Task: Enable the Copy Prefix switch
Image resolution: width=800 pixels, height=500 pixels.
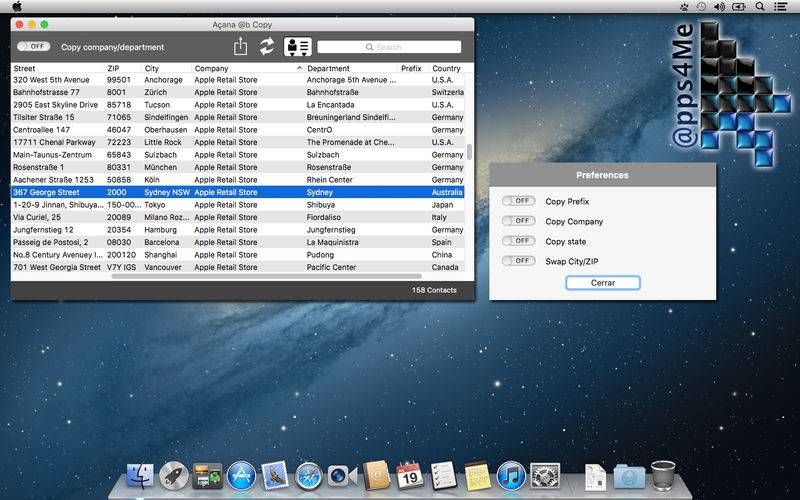Action: [x=518, y=201]
